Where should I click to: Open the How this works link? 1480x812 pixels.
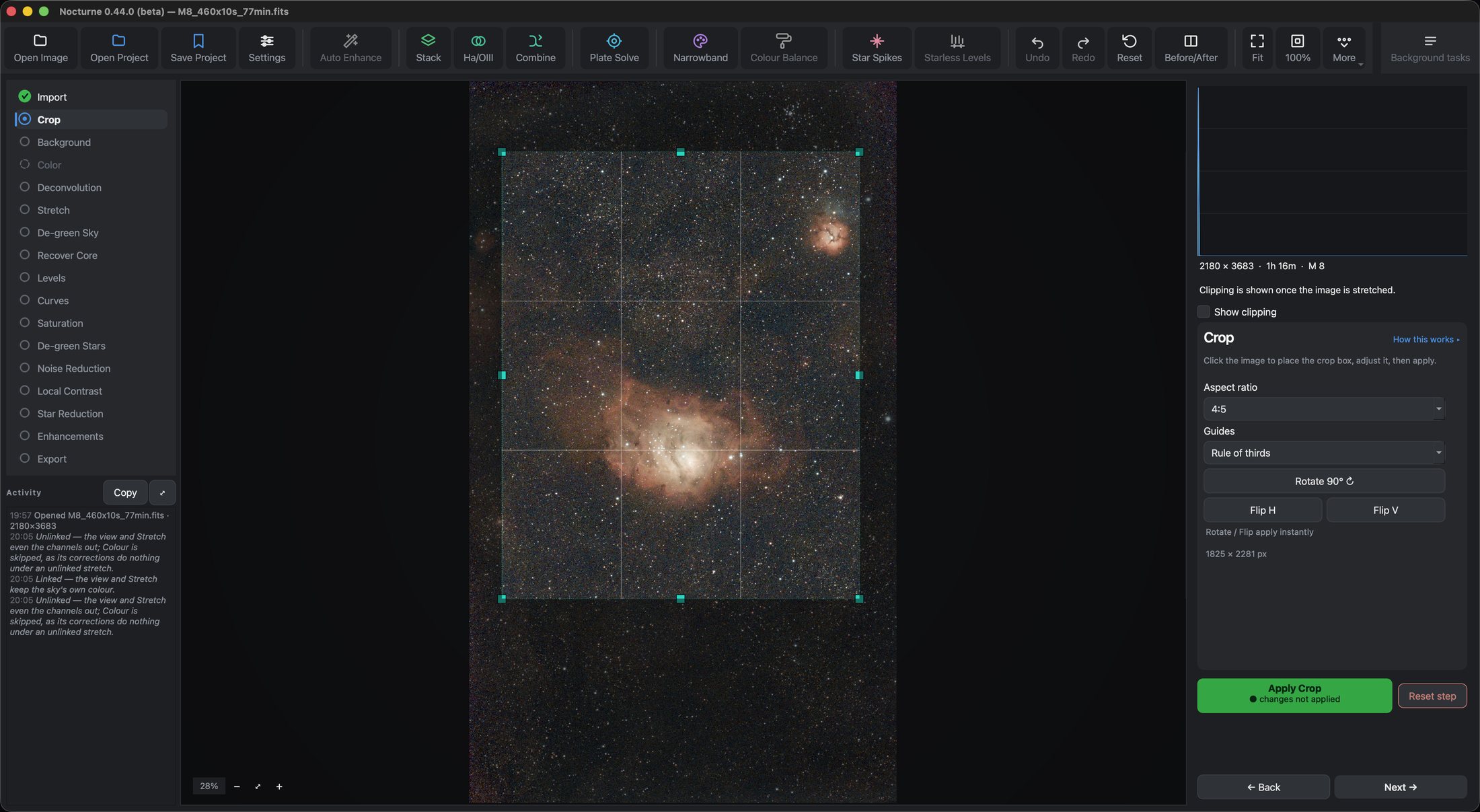pos(1426,339)
